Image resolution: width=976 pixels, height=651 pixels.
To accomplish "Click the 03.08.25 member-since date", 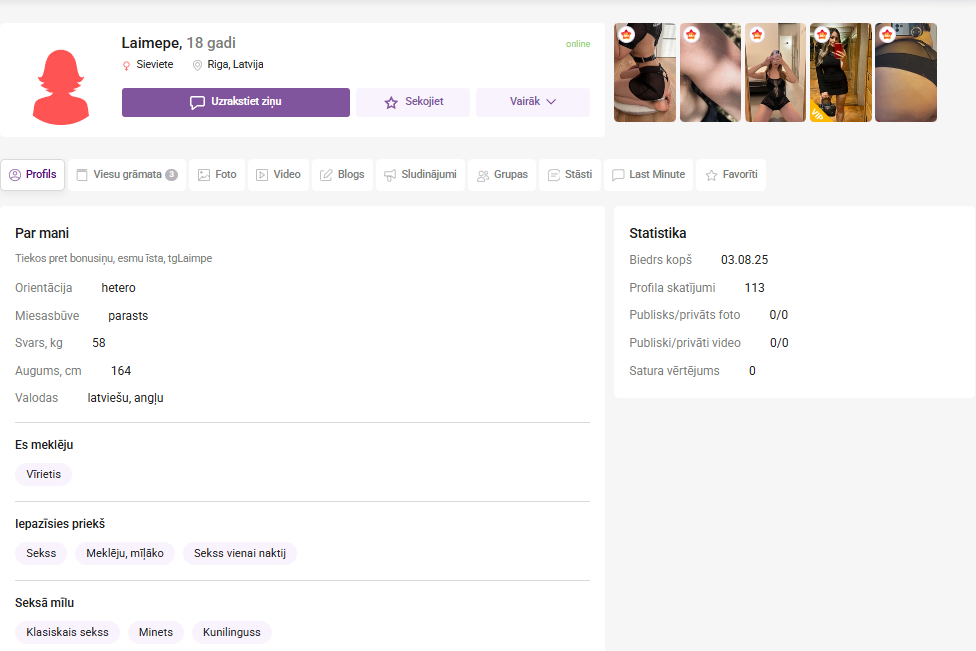I will (x=744, y=260).
